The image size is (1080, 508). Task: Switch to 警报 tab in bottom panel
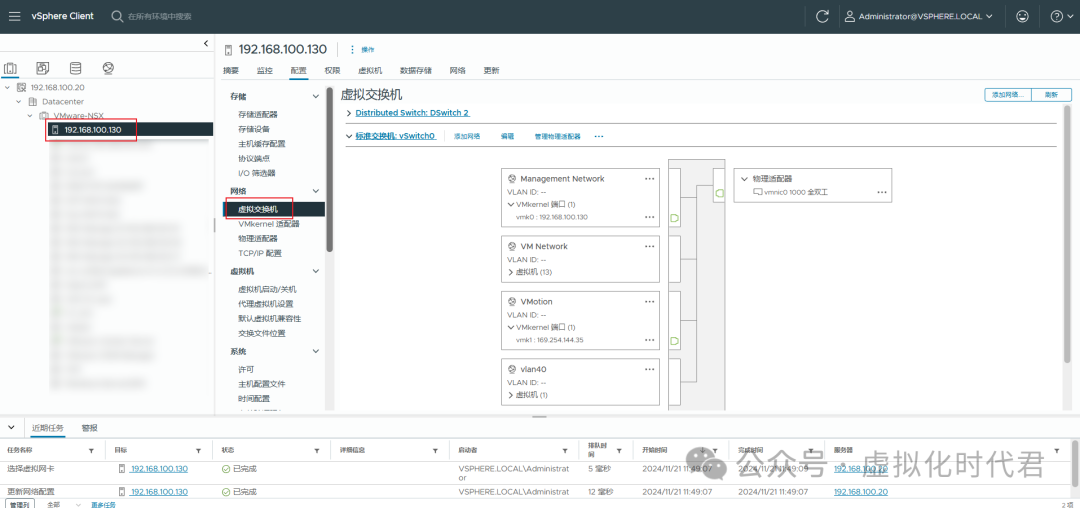pyautogui.click(x=90, y=427)
